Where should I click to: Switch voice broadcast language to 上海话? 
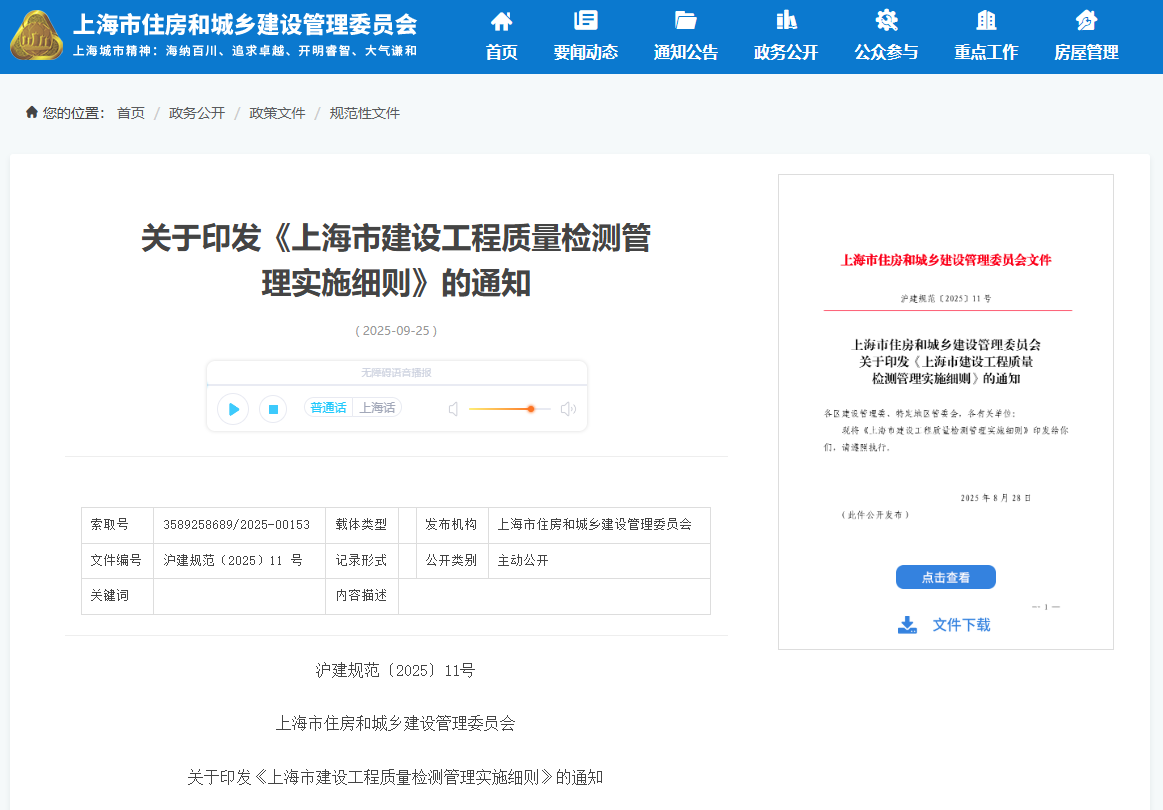(x=376, y=408)
